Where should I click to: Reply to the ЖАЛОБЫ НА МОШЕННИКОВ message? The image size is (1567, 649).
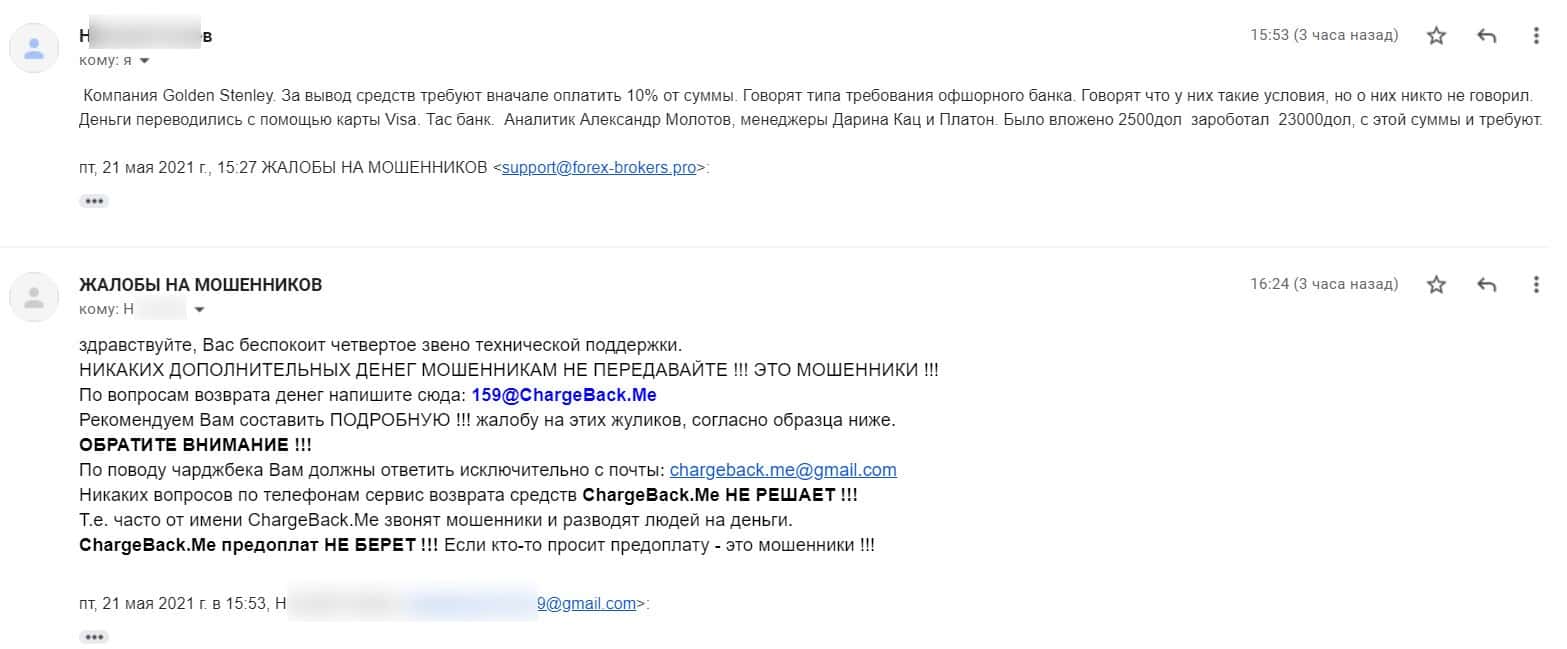(x=1486, y=285)
